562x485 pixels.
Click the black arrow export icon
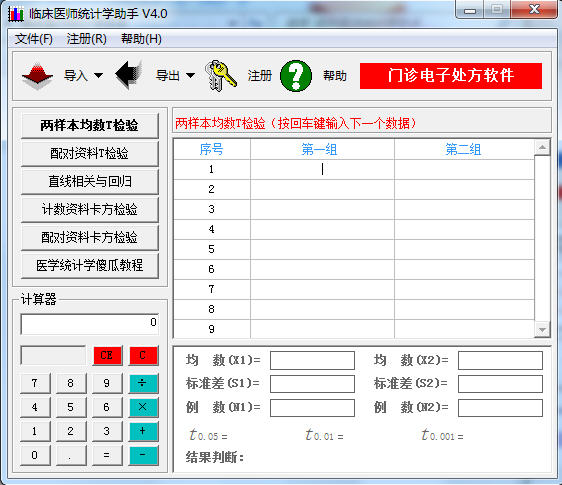[x=128, y=75]
